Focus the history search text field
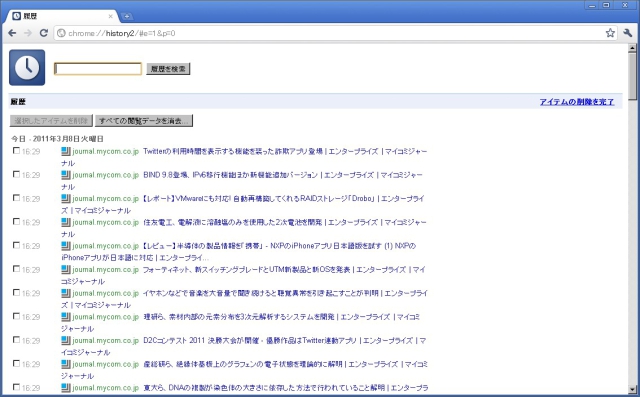640x397 pixels. (98, 69)
